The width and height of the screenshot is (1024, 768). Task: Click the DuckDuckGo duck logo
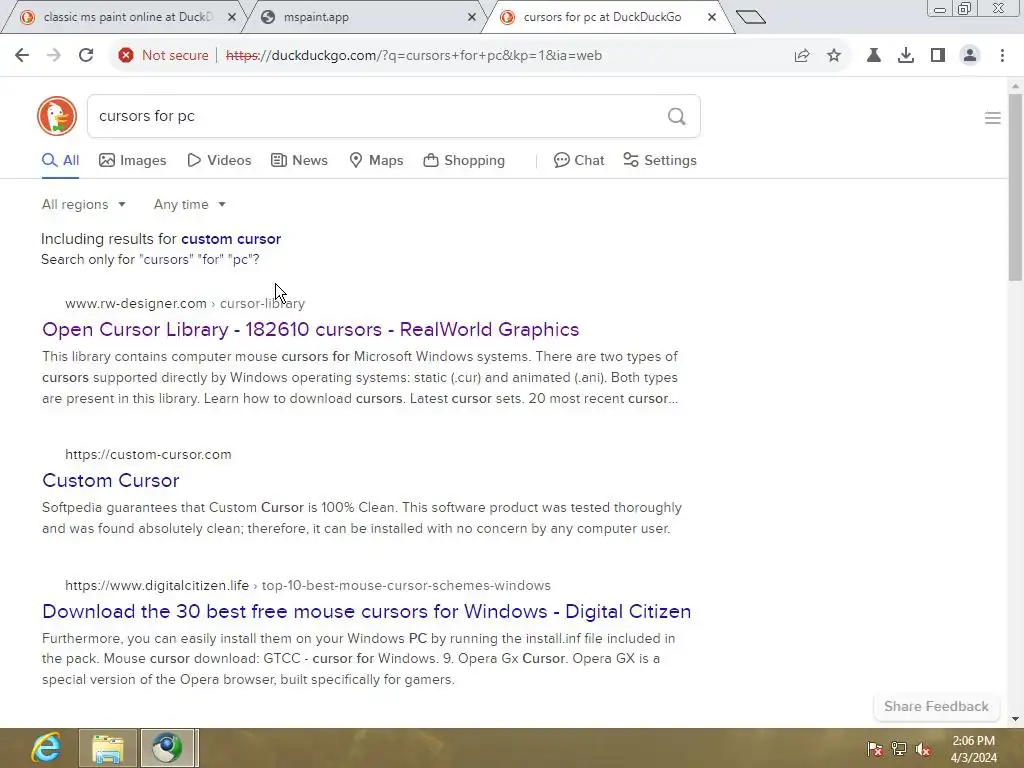(x=57, y=116)
